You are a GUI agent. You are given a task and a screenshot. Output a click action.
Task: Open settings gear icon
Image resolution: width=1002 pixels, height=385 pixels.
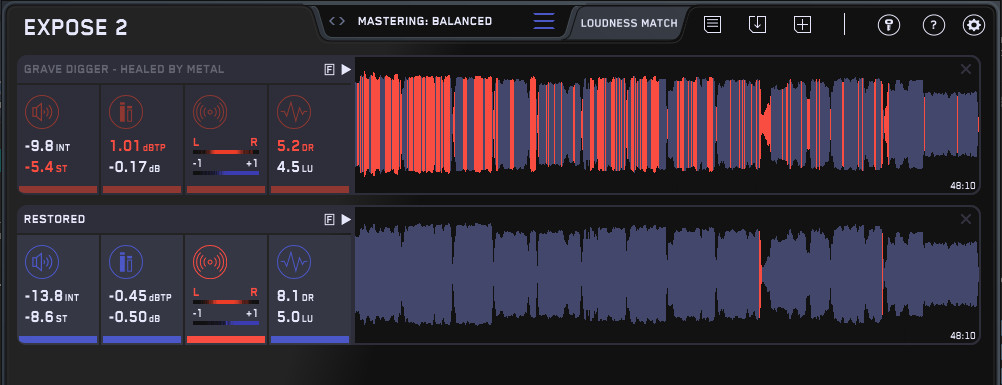pyautogui.click(x=974, y=26)
